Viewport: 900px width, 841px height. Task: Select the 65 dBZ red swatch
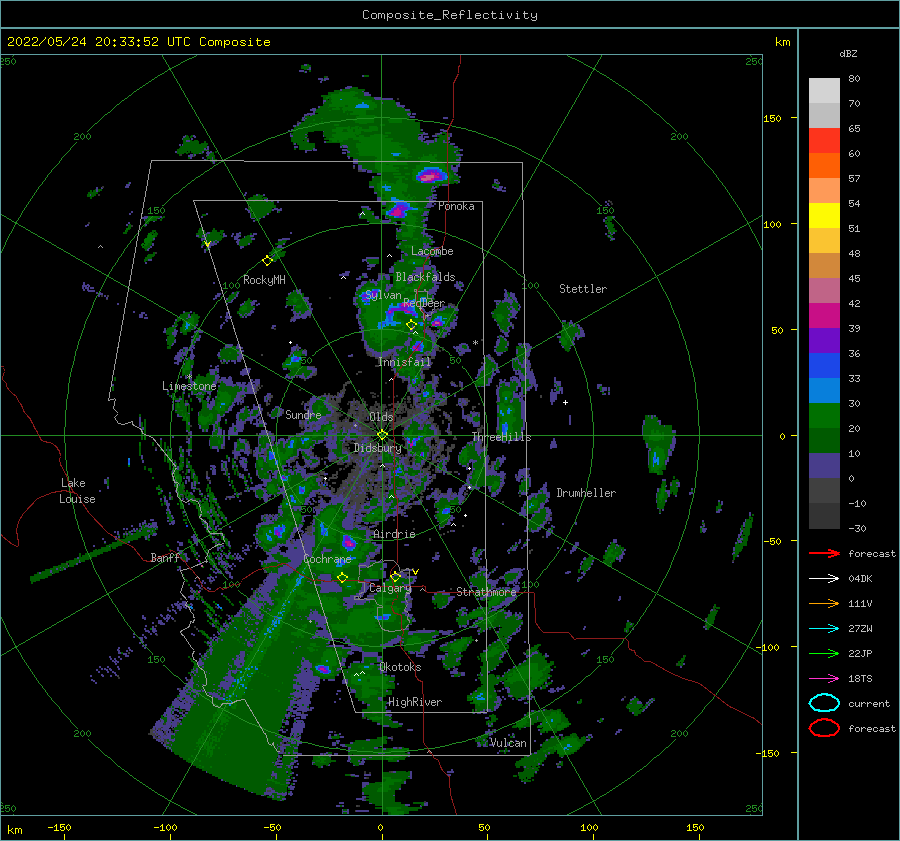click(824, 141)
